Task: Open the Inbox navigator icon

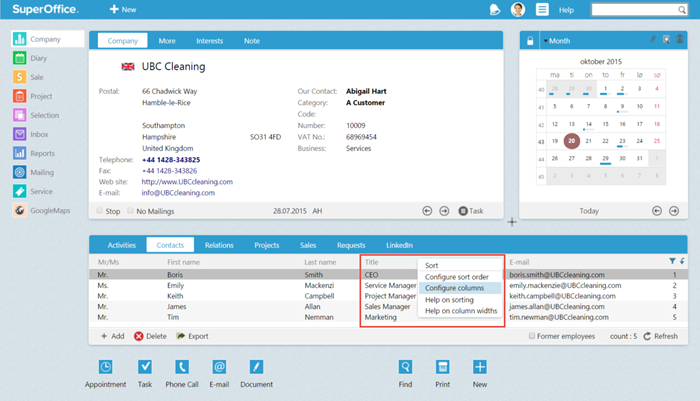Action: pyautogui.click(x=20, y=134)
